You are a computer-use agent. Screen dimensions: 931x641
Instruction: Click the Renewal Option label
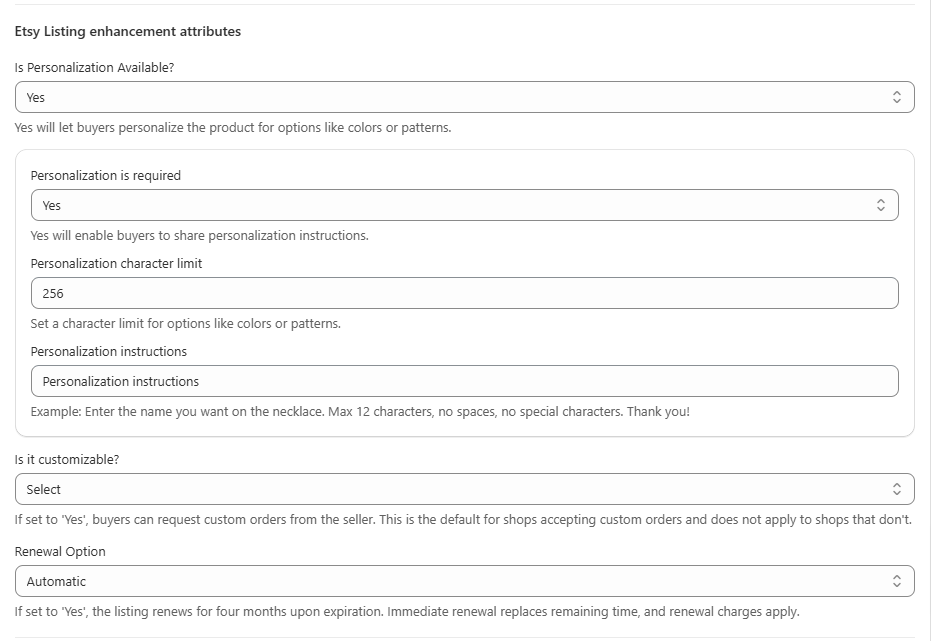click(x=60, y=552)
